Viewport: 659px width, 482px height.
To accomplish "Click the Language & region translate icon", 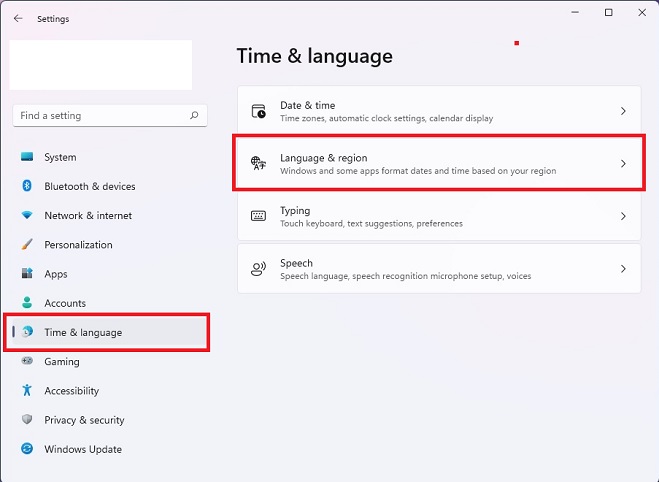I will (x=258, y=163).
